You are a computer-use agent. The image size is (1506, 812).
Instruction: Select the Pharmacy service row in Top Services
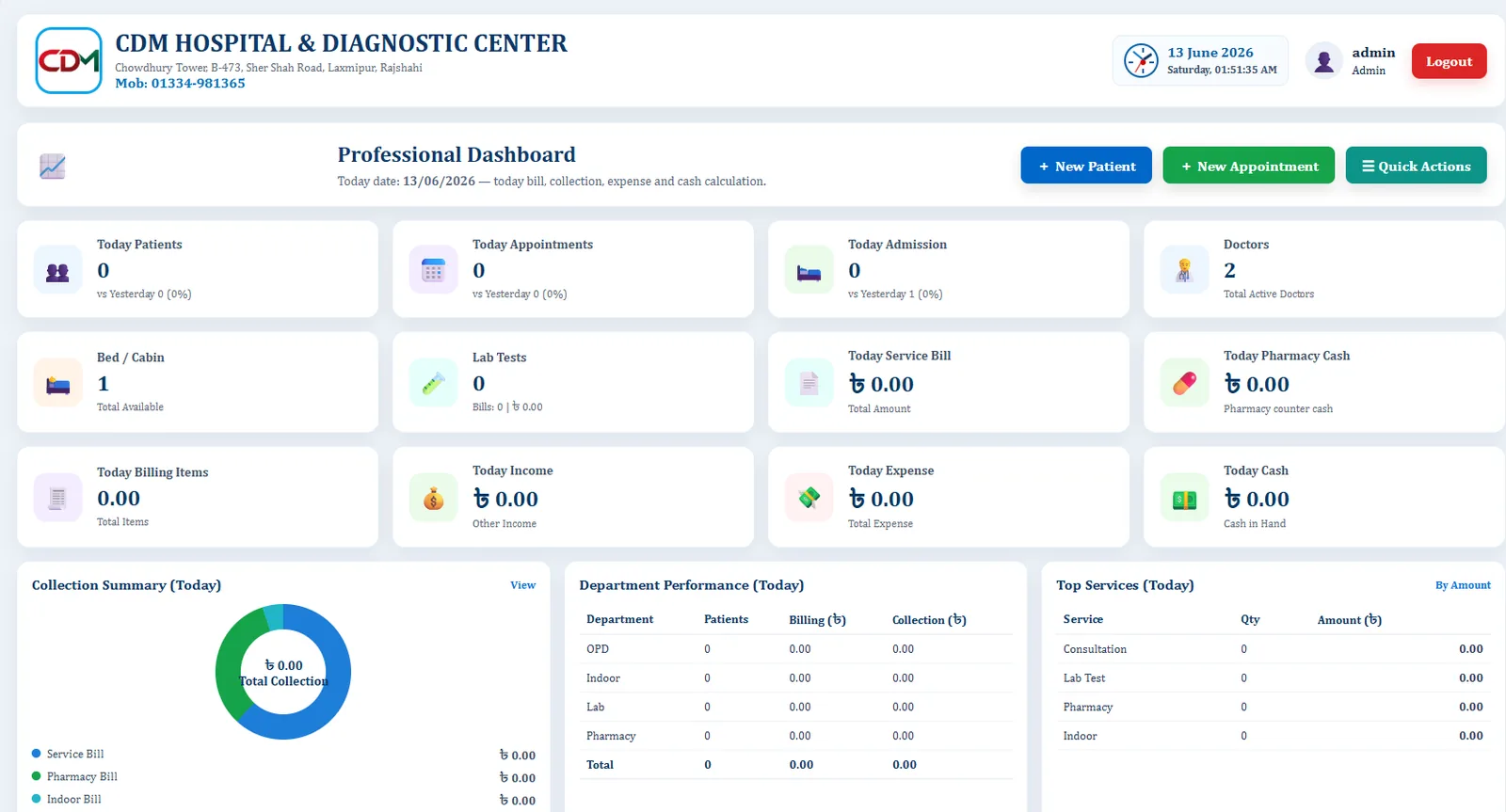click(x=1274, y=707)
